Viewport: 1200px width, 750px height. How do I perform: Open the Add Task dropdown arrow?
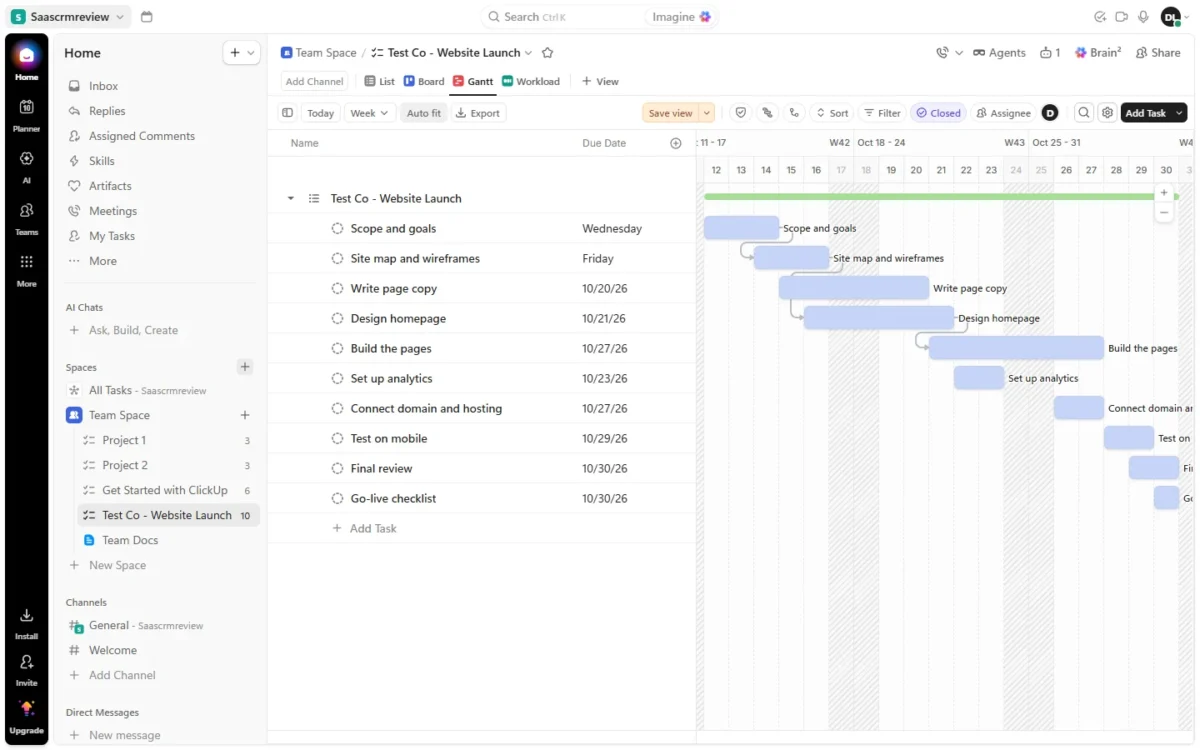[1179, 113]
